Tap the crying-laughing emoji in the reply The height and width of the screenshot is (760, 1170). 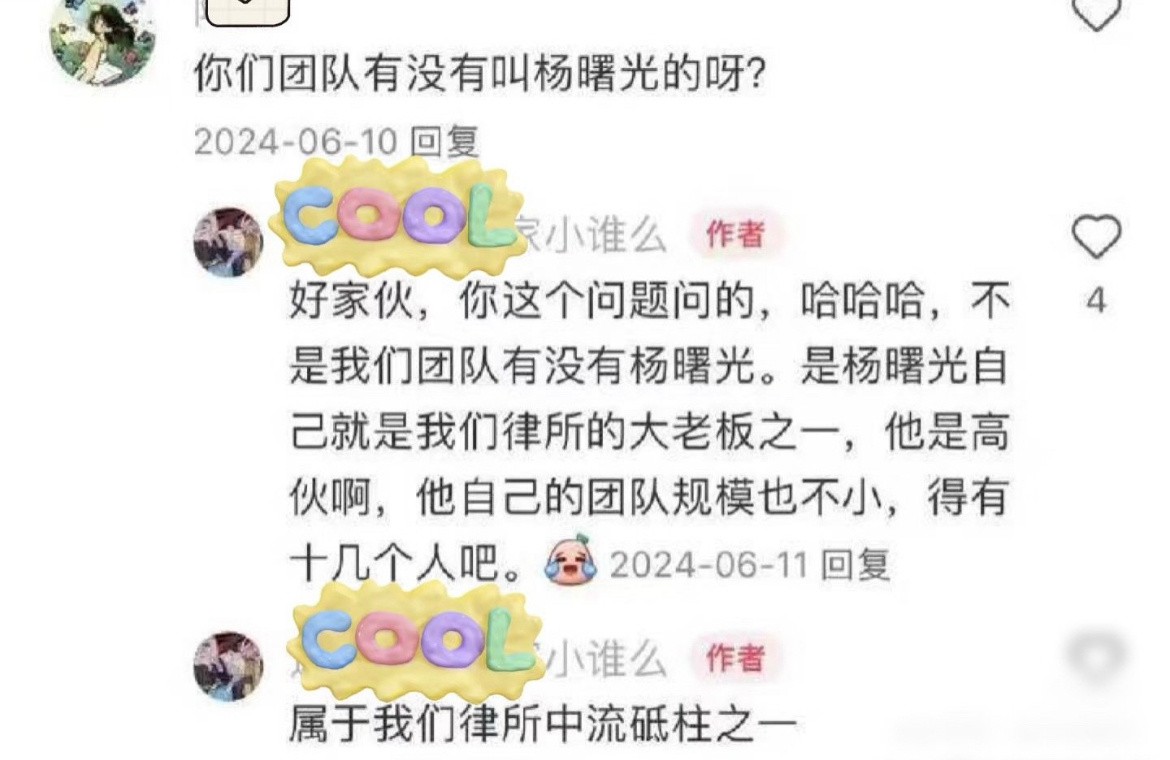[x=570, y=561]
